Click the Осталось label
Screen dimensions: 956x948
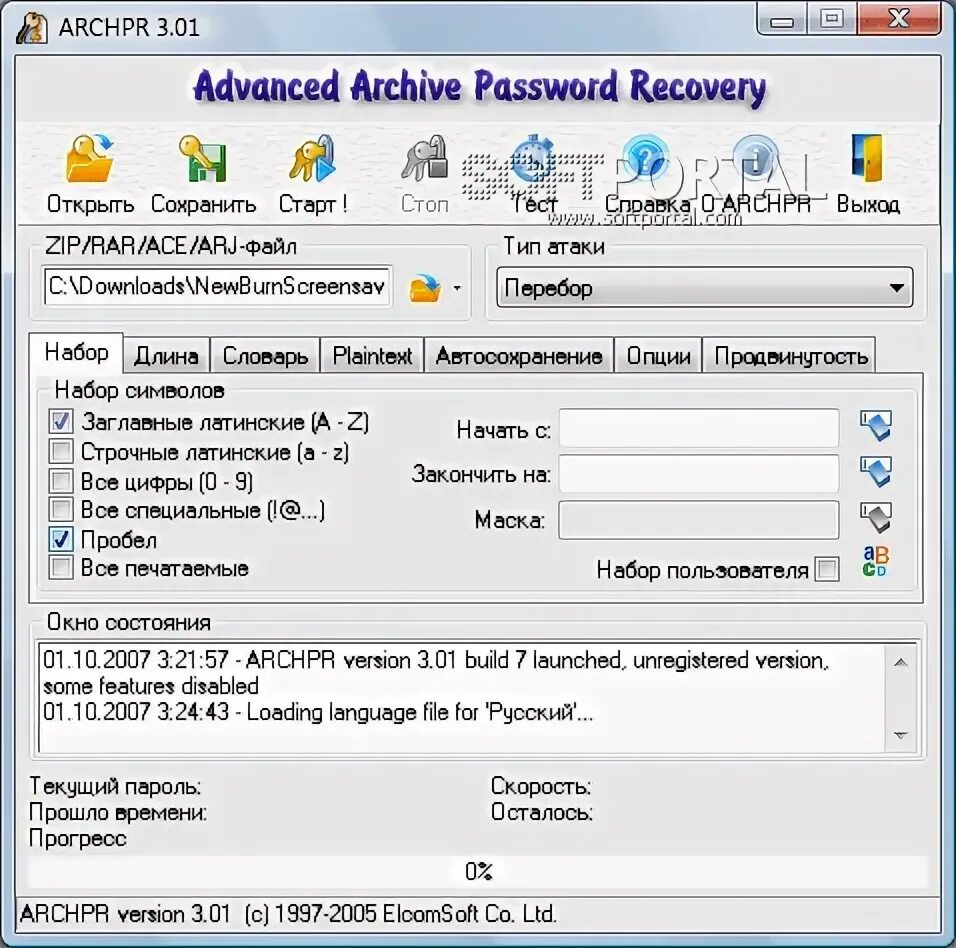tap(542, 812)
